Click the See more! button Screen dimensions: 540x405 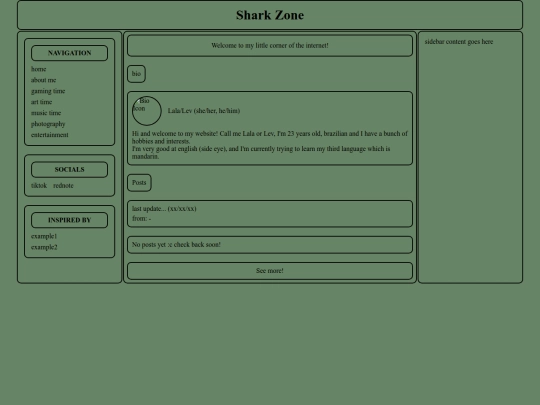pyautogui.click(x=270, y=271)
